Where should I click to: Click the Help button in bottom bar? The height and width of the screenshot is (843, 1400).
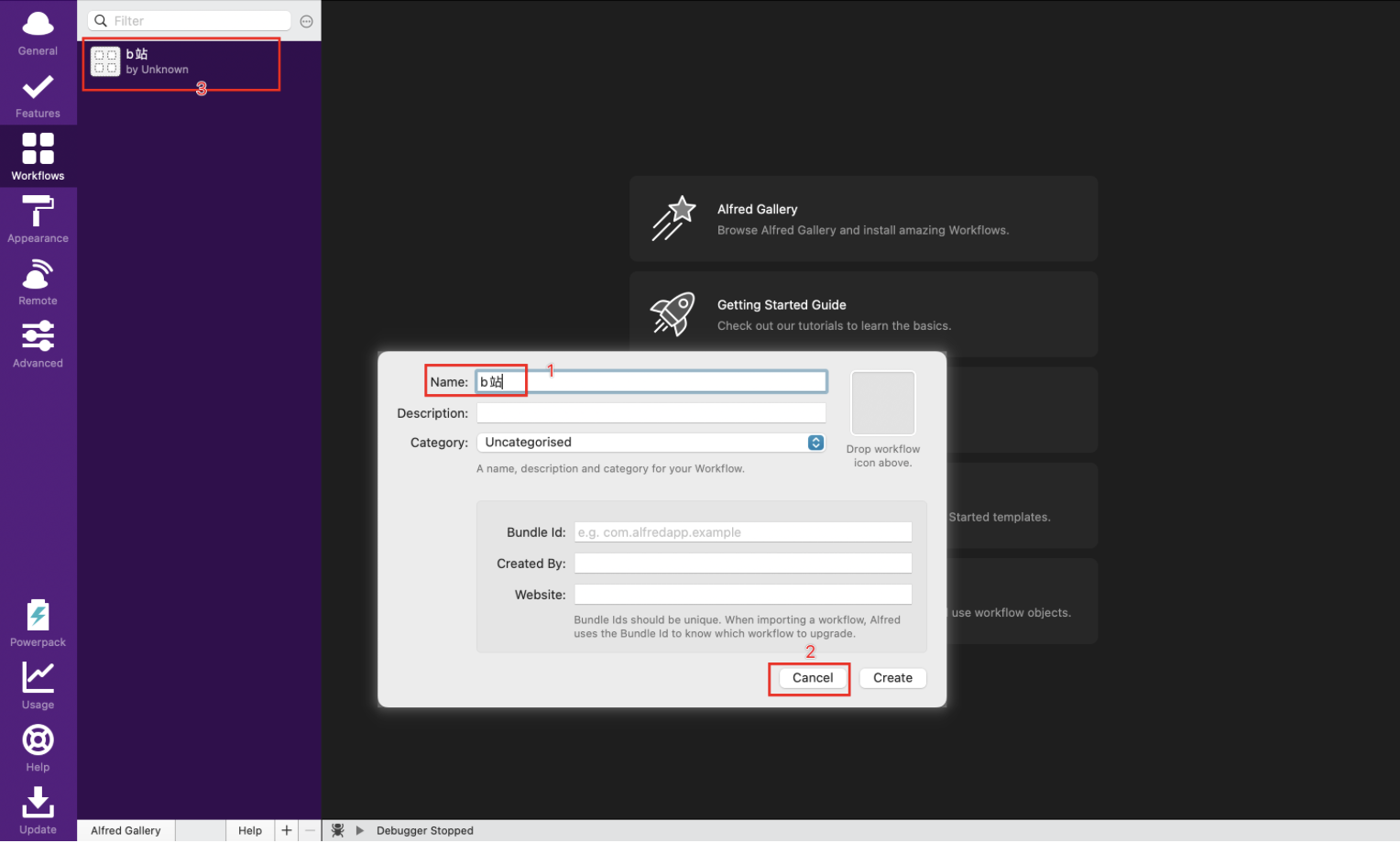[250, 830]
